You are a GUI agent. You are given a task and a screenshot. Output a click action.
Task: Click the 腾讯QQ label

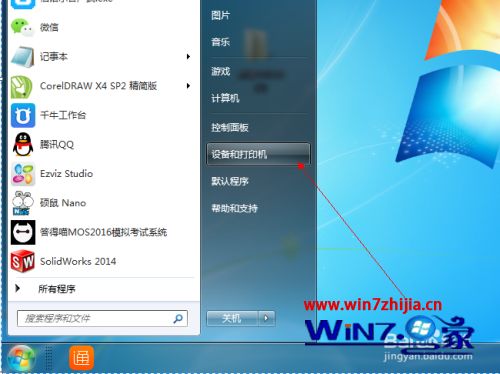[57, 145]
